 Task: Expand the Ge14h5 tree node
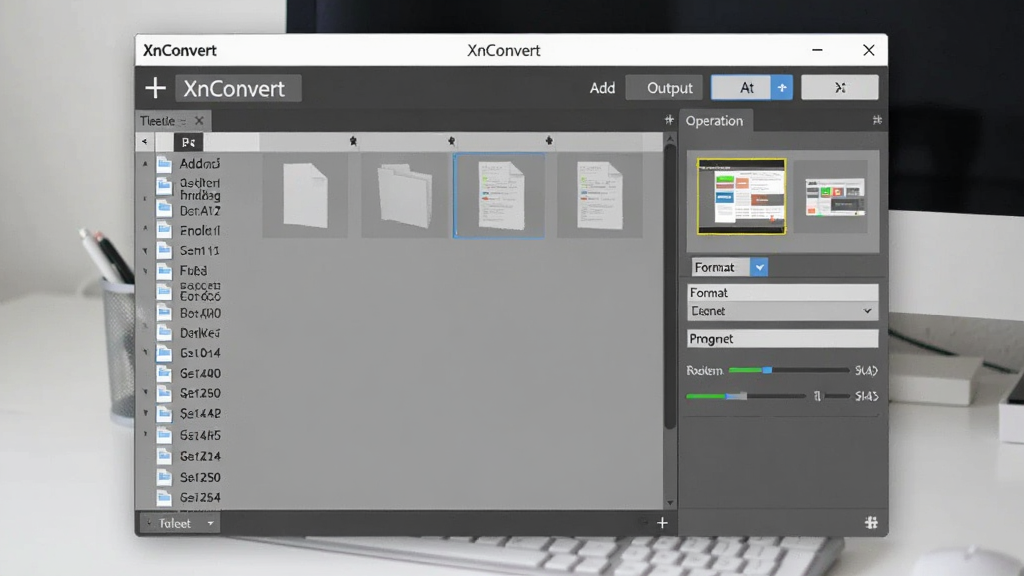[x=145, y=434]
